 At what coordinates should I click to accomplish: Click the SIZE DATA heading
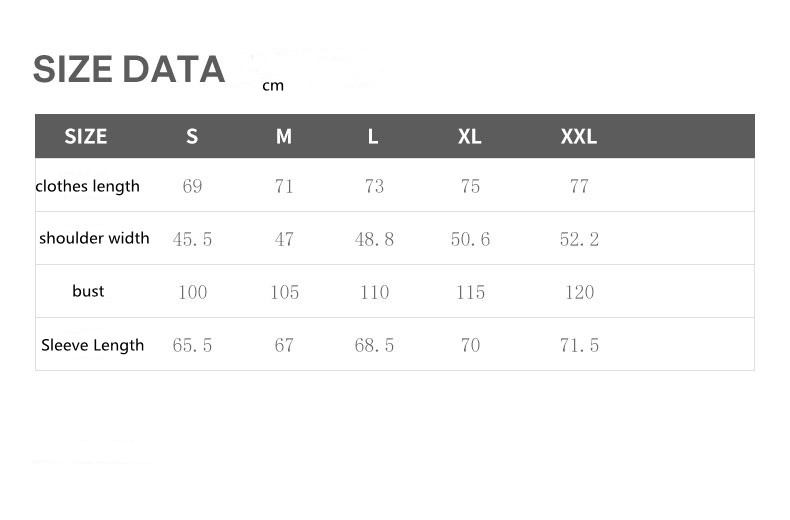pyautogui.click(x=129, y=70)
